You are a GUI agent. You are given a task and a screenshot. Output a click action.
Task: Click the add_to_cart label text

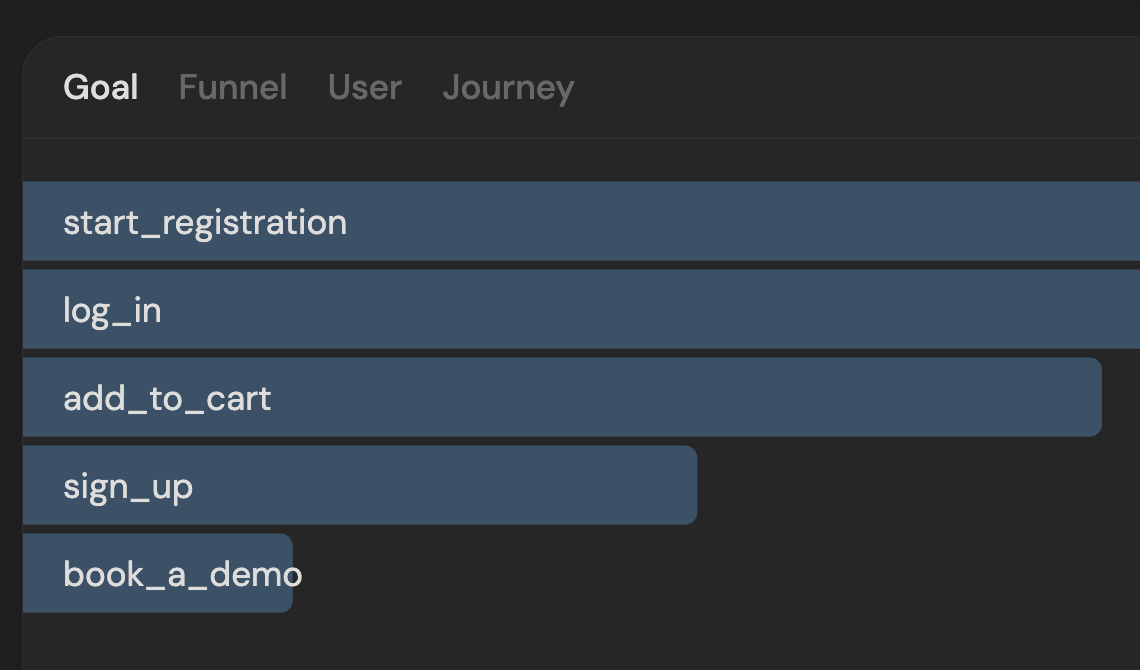click(167, 399)
